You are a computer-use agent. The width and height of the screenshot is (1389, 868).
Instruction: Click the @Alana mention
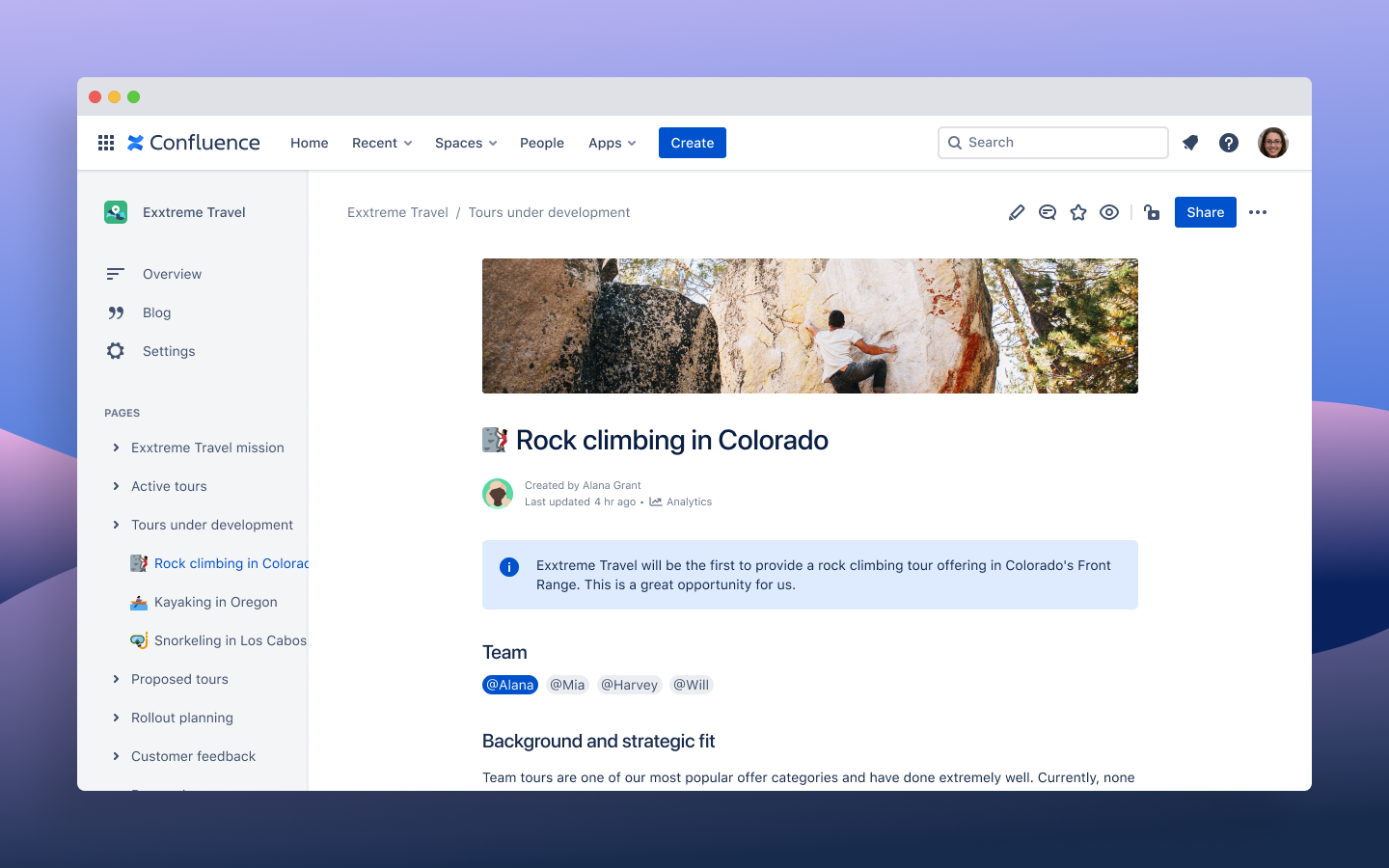pyautogui.click(x=510, y=685)
